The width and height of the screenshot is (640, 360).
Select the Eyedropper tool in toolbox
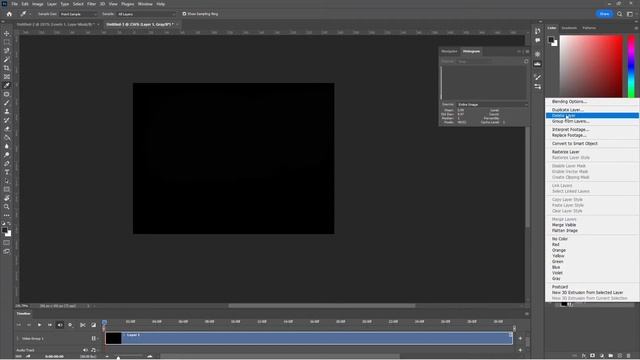pos(7,85)
